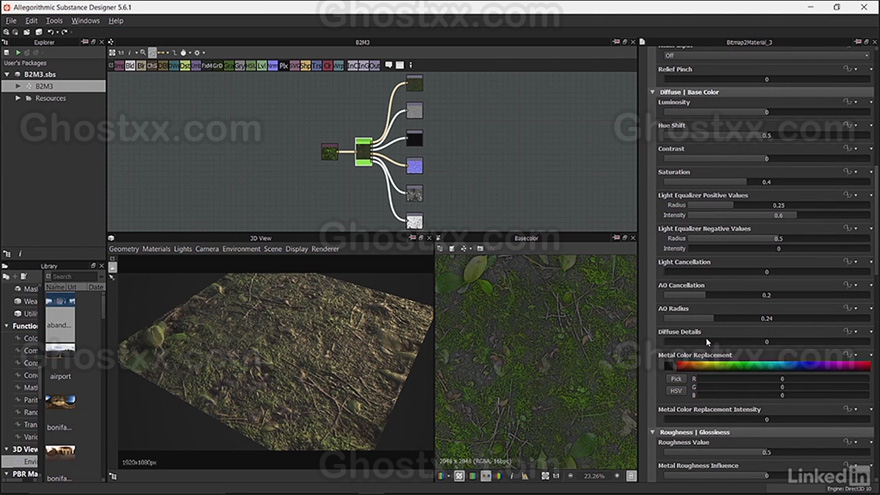The width and height of the screenshot is (880, 495).
Task: Click the info icon in Basecolor view toolbar
Action: 512,476
